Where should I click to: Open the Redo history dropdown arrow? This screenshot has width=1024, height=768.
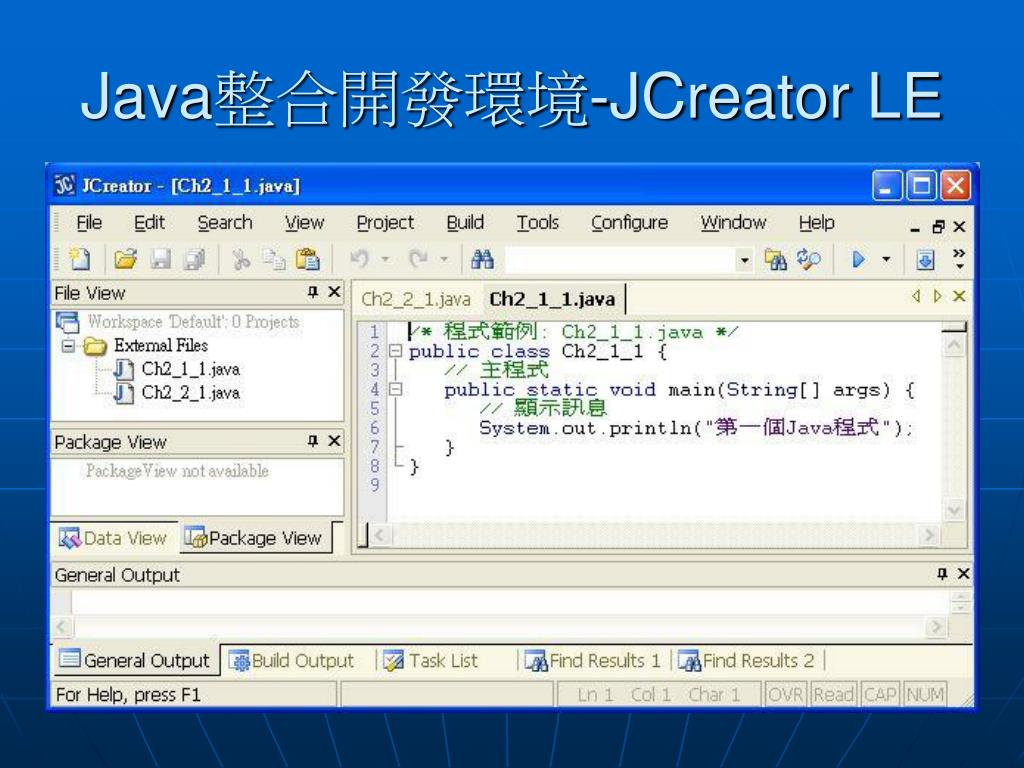pos(444,259)
